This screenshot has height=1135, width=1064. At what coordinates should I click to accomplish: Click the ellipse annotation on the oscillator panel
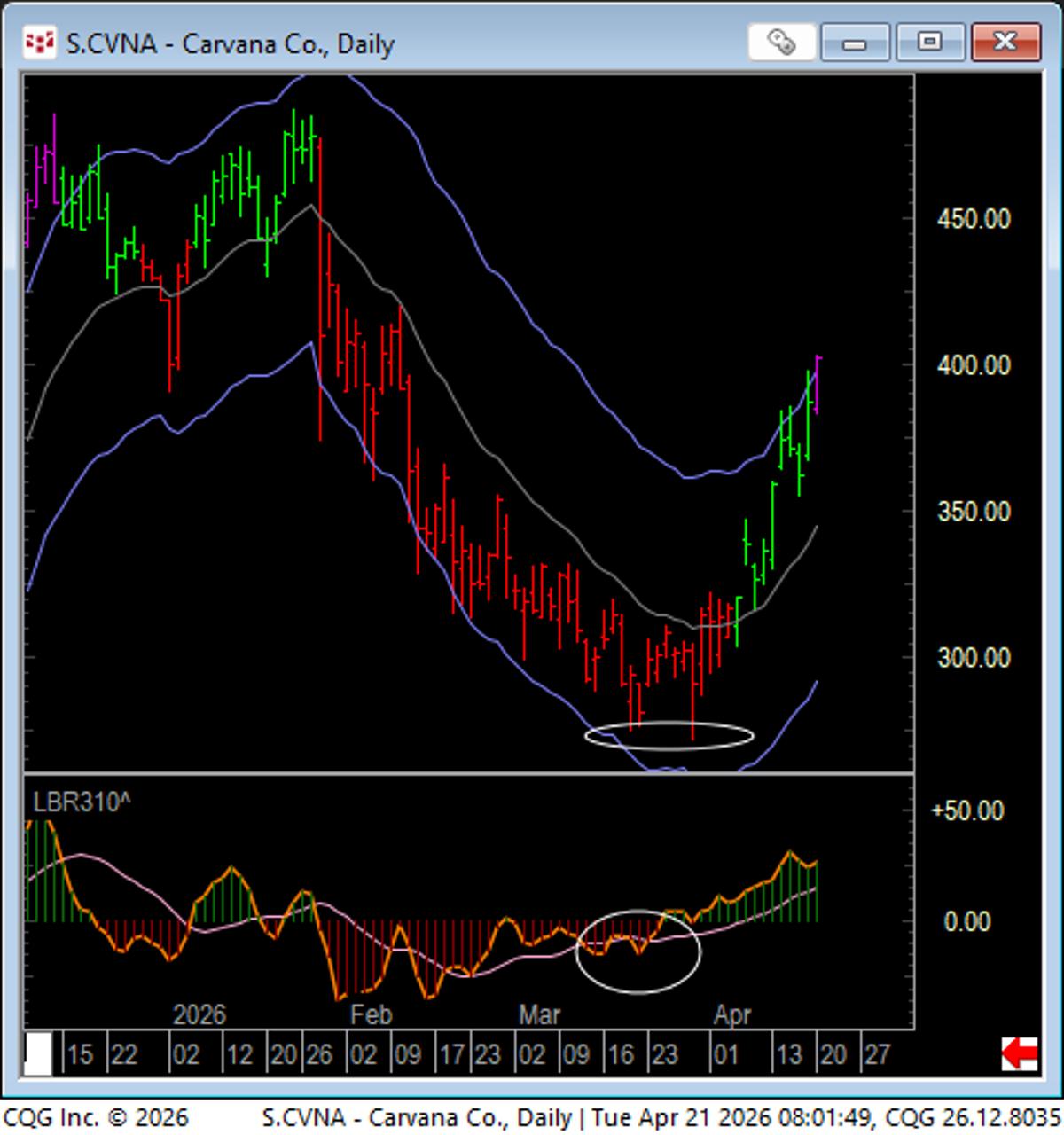click(638, 951)
